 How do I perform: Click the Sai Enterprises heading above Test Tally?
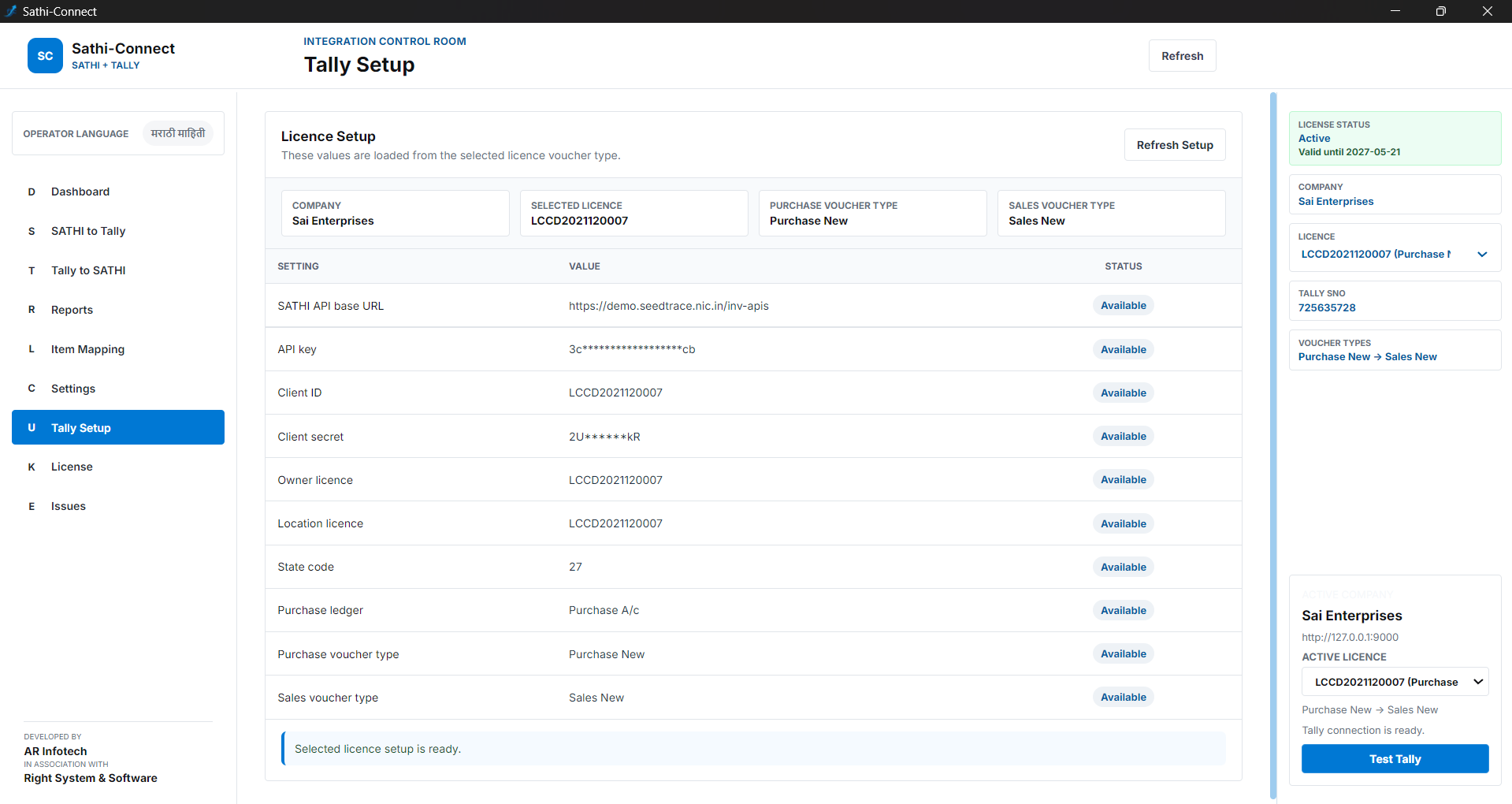point(1352,616)
